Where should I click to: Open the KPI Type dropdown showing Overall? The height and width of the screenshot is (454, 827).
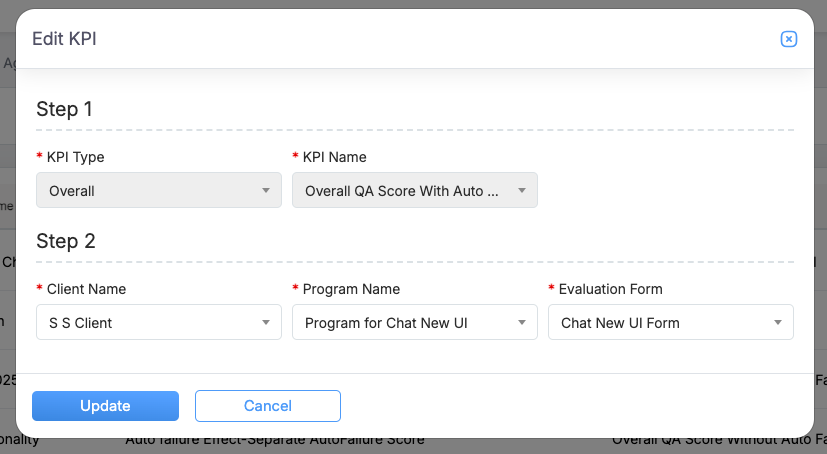point(150,190)
